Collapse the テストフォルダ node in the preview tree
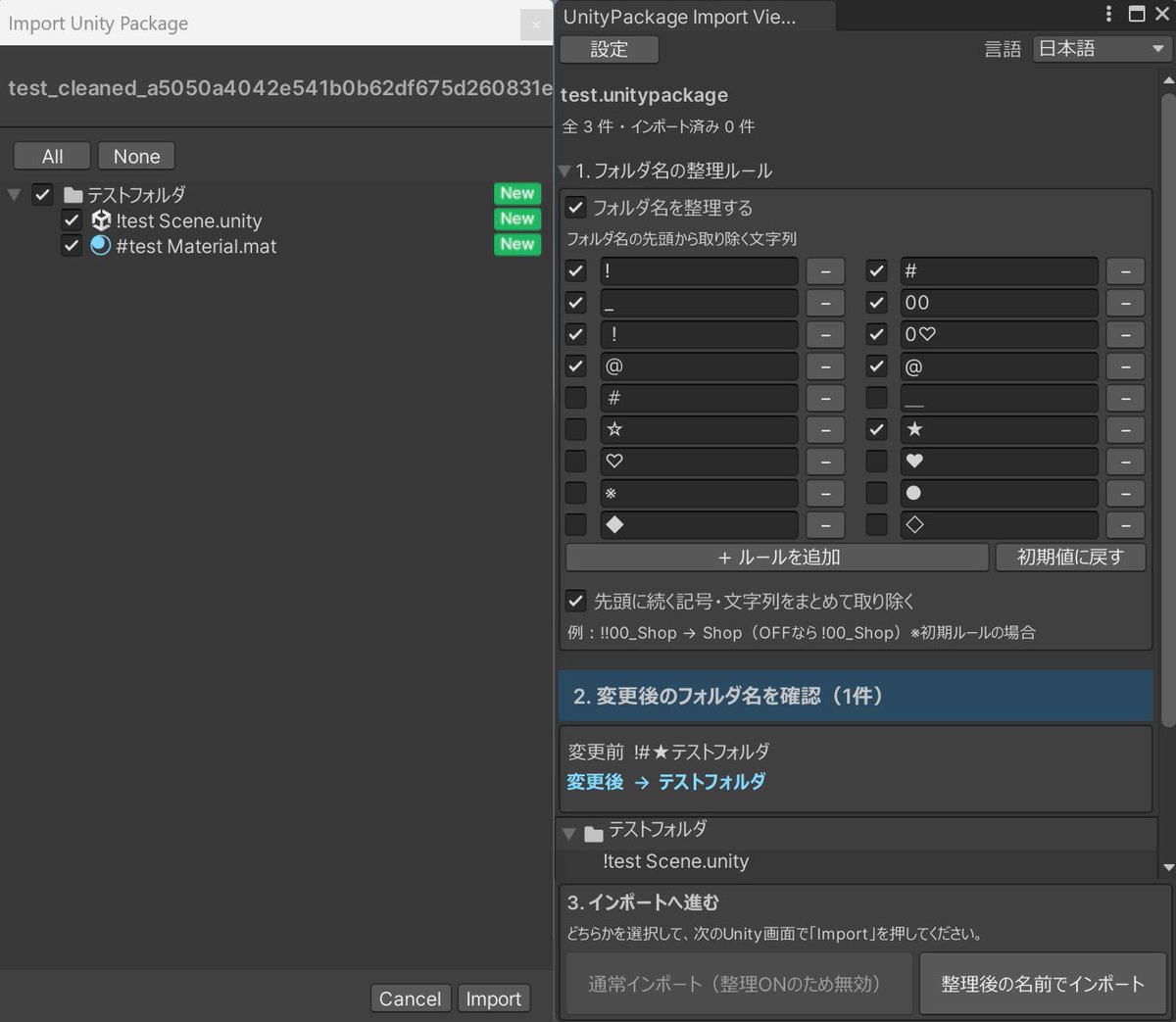 coord(569,834)
